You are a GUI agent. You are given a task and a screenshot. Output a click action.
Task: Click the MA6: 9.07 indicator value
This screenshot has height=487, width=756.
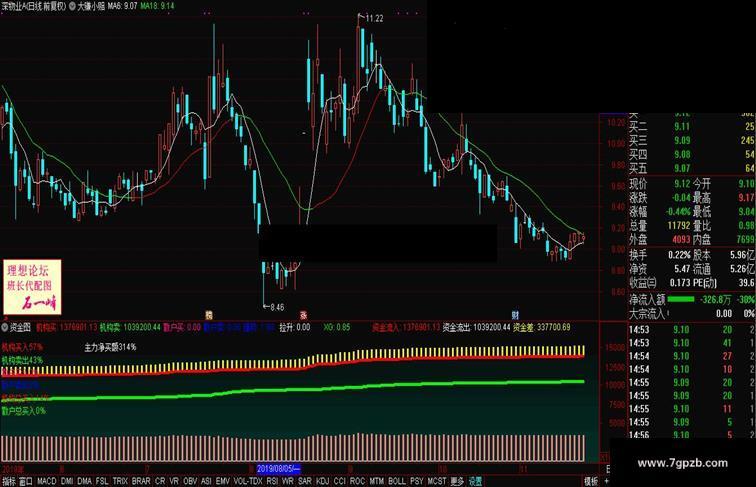coord(122,6)
